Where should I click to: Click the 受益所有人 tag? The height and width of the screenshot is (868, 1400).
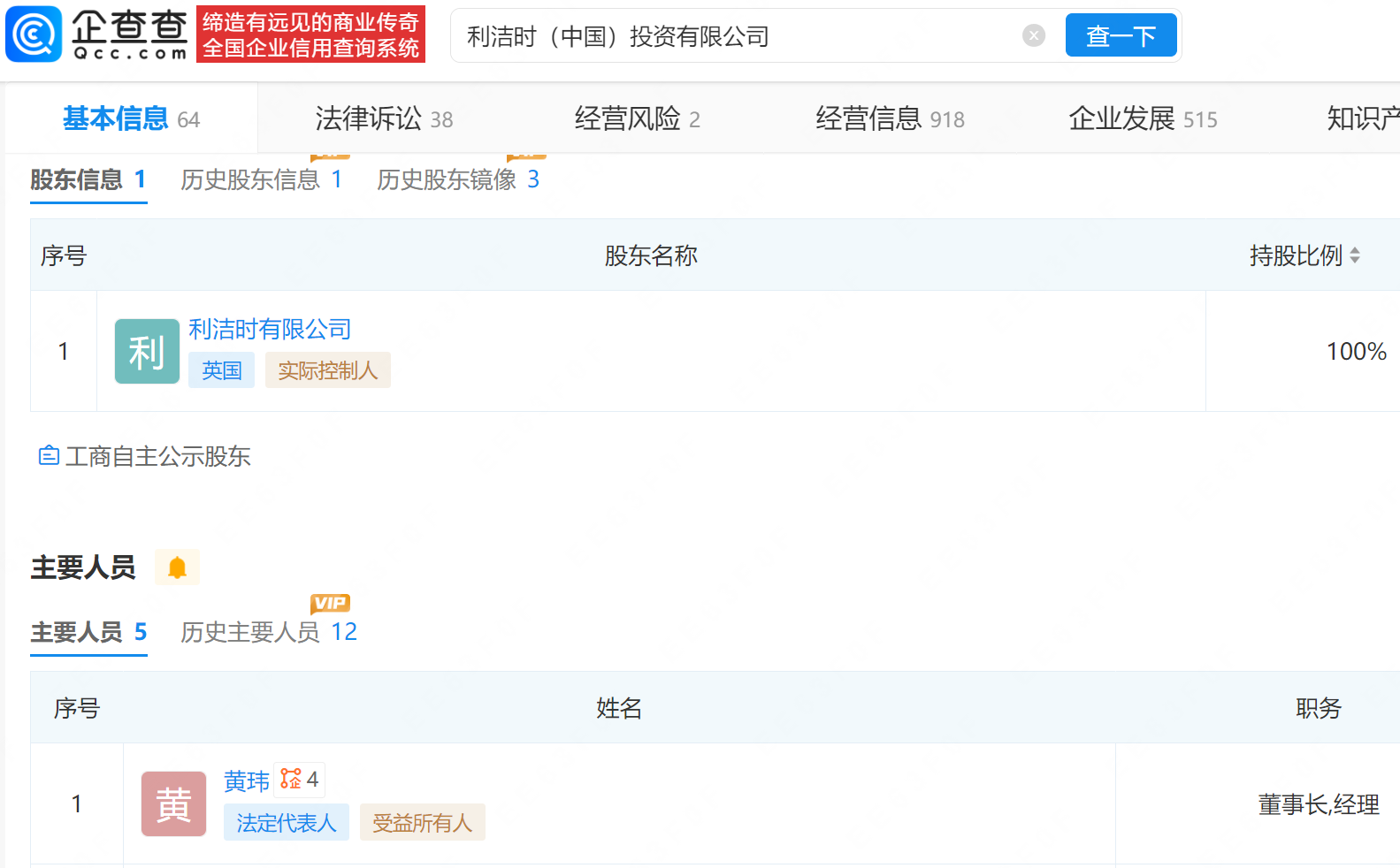point(422,823)
